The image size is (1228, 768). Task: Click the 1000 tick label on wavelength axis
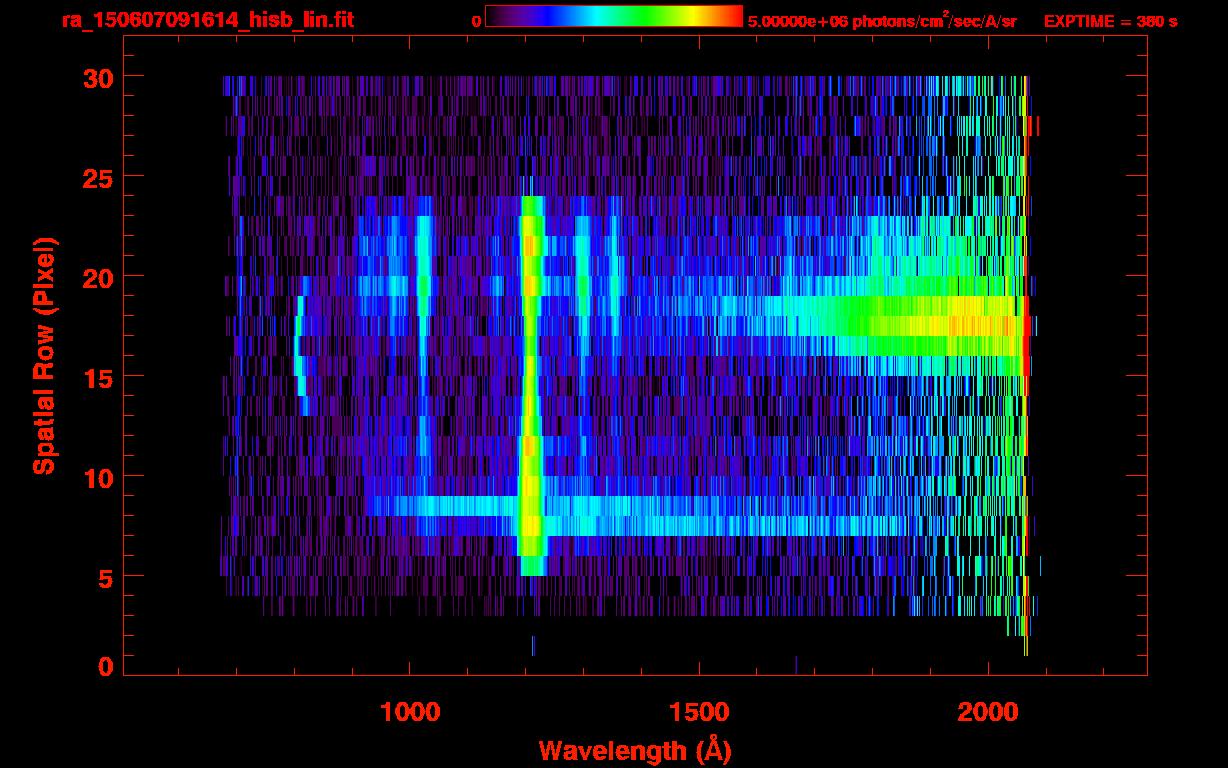(x=409, y=712)
